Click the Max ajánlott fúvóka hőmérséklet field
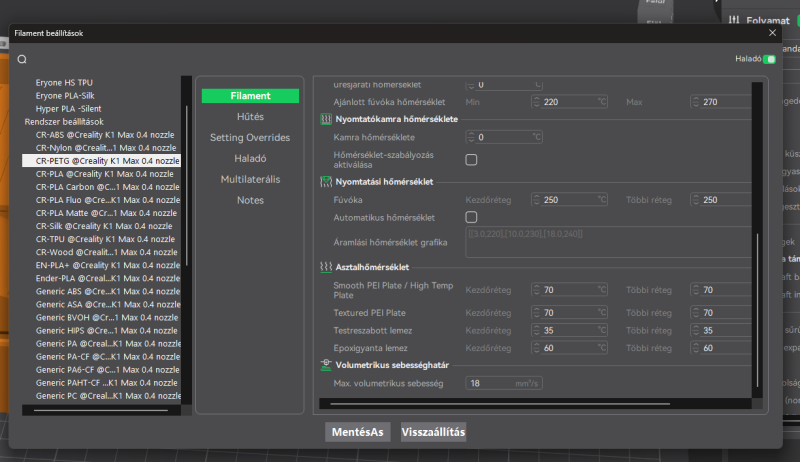The width and height of the screenshot is (800, 462). tap(721, 102)
